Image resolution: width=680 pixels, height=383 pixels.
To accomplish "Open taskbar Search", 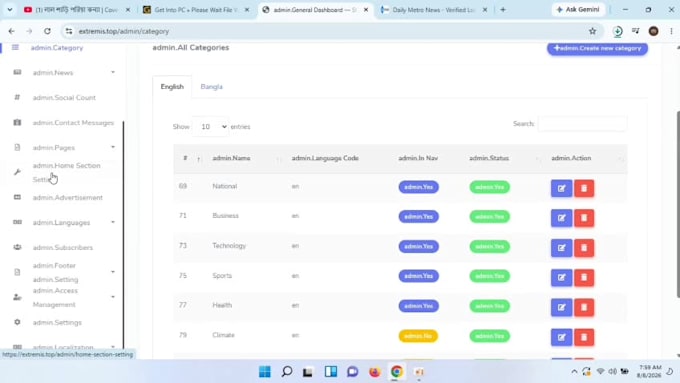I will (287, 372).
